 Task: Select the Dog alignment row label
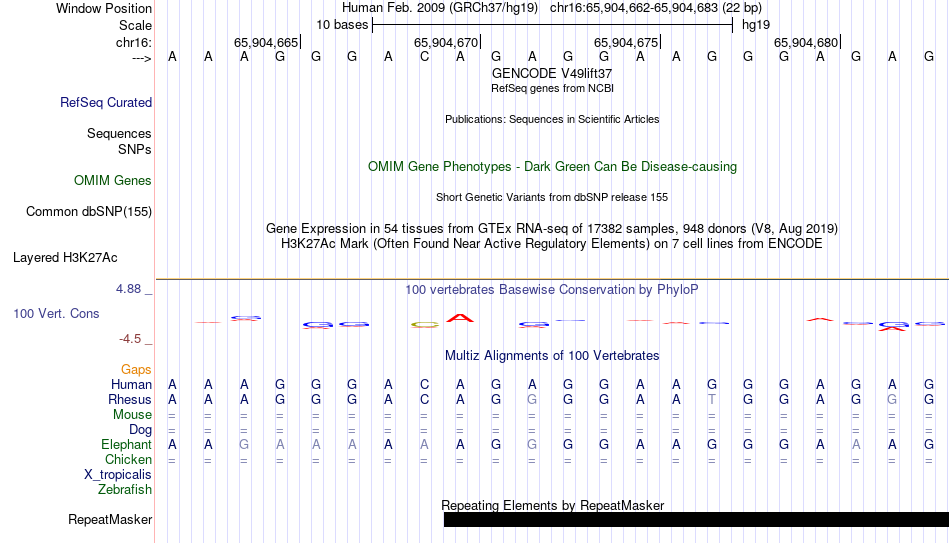pyautogui.click(x=140, y=430)
